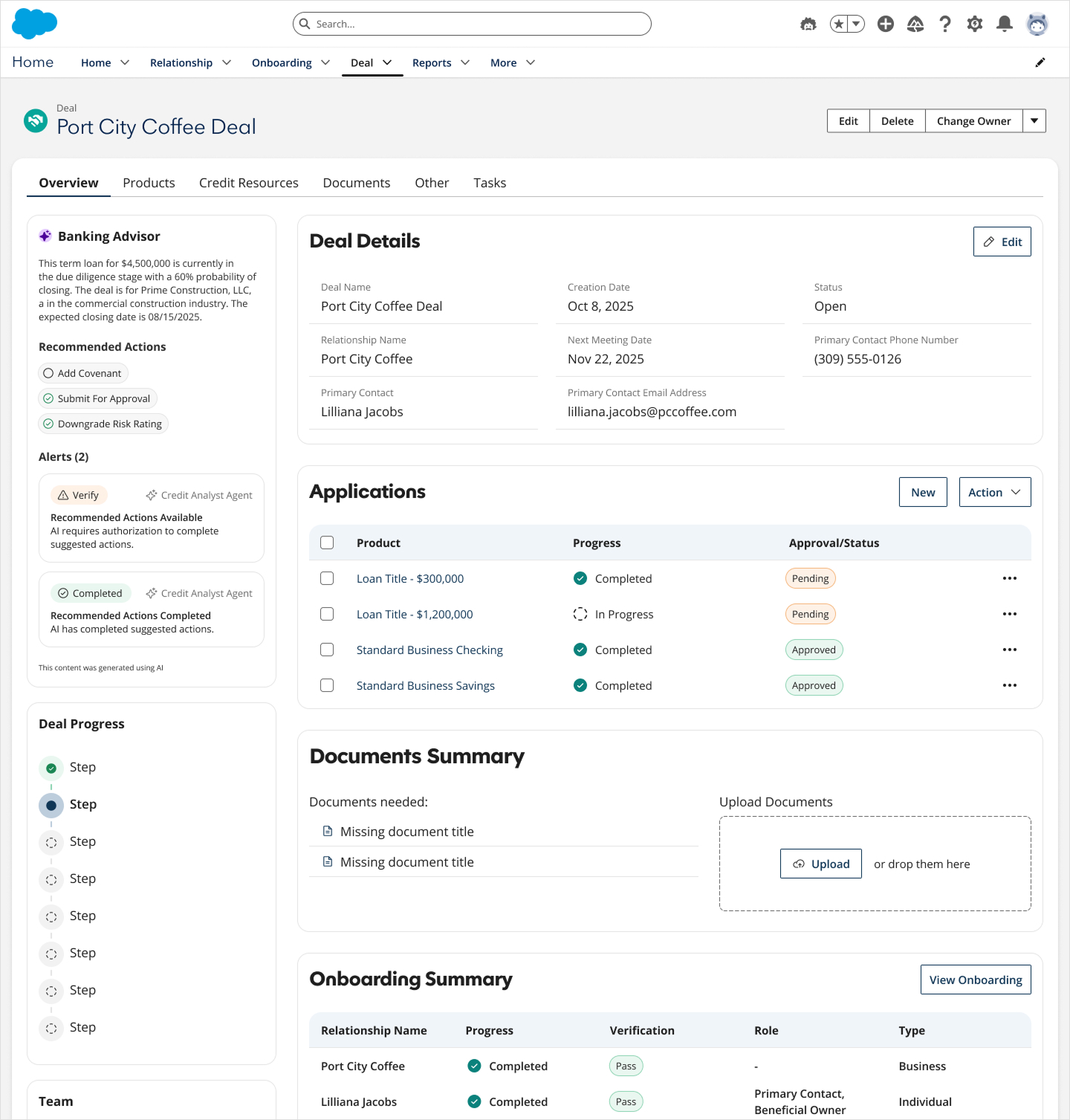Open the Setup gear icon
The height and width of the screenshot is (1120, 1070).
pyautogui.click(x=975, y=24)
